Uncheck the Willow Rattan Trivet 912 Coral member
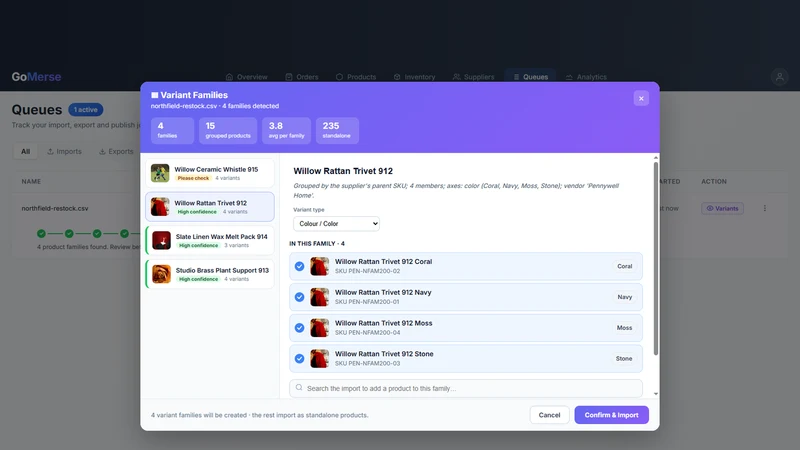Screen dimensions: 800x450 click(299, 266)
